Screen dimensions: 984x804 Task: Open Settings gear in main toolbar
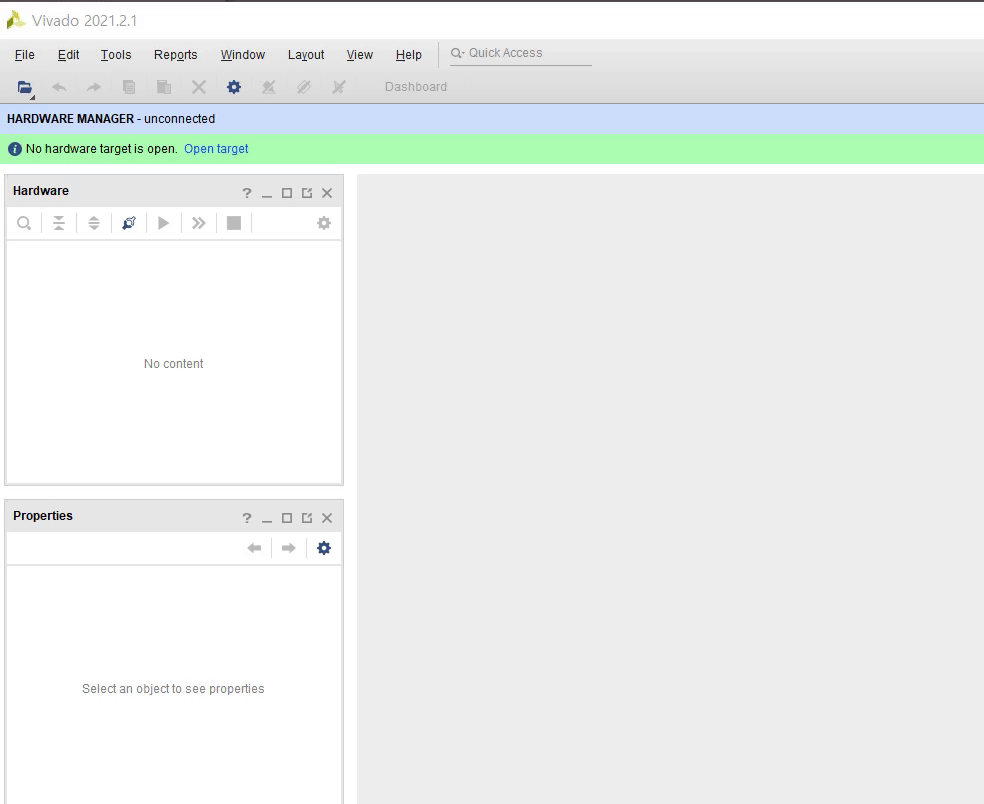pyautogui.click(x=234, y=87)
